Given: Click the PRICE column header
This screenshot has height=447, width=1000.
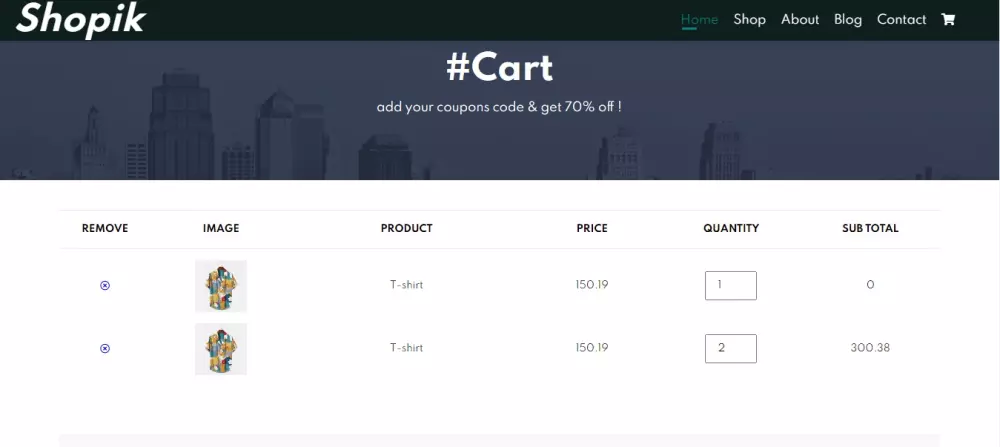Looking at the screenshot, I should 592,228.
